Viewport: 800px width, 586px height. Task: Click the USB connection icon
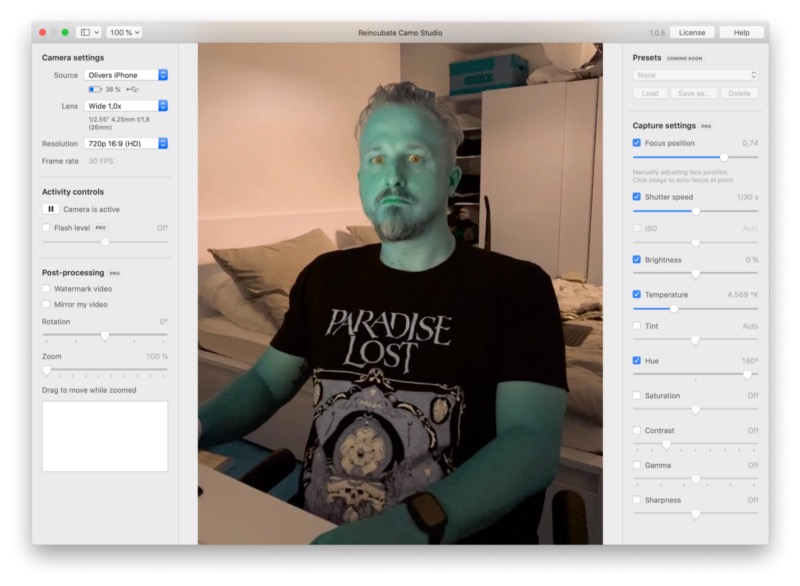click(132, 90)
